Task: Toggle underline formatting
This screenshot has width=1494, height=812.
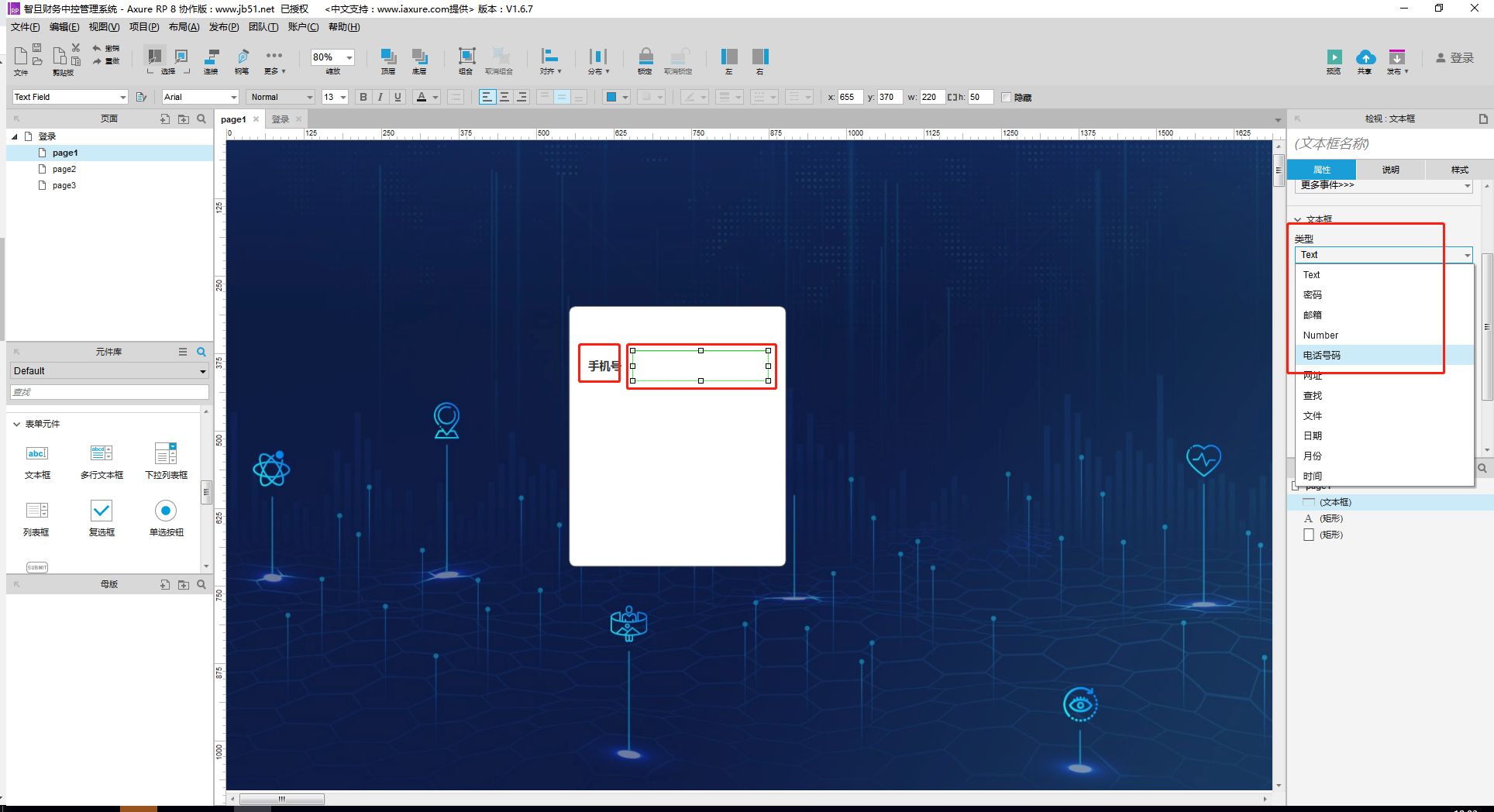Action: 398,97
